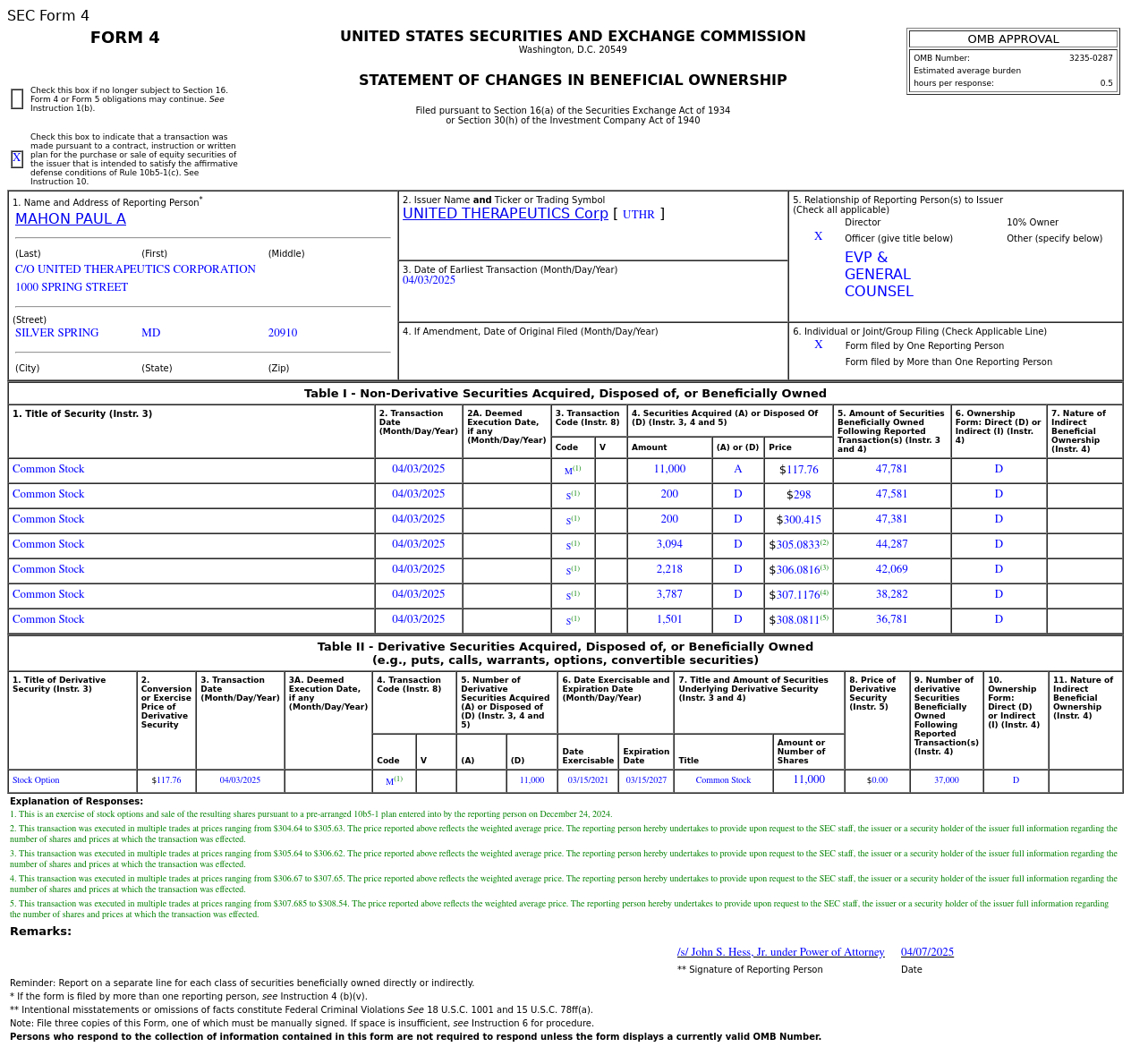Screen dimensions: 1131x1064
Task: Click the 36,781 beneficially owned value
Action: (892, 619)
